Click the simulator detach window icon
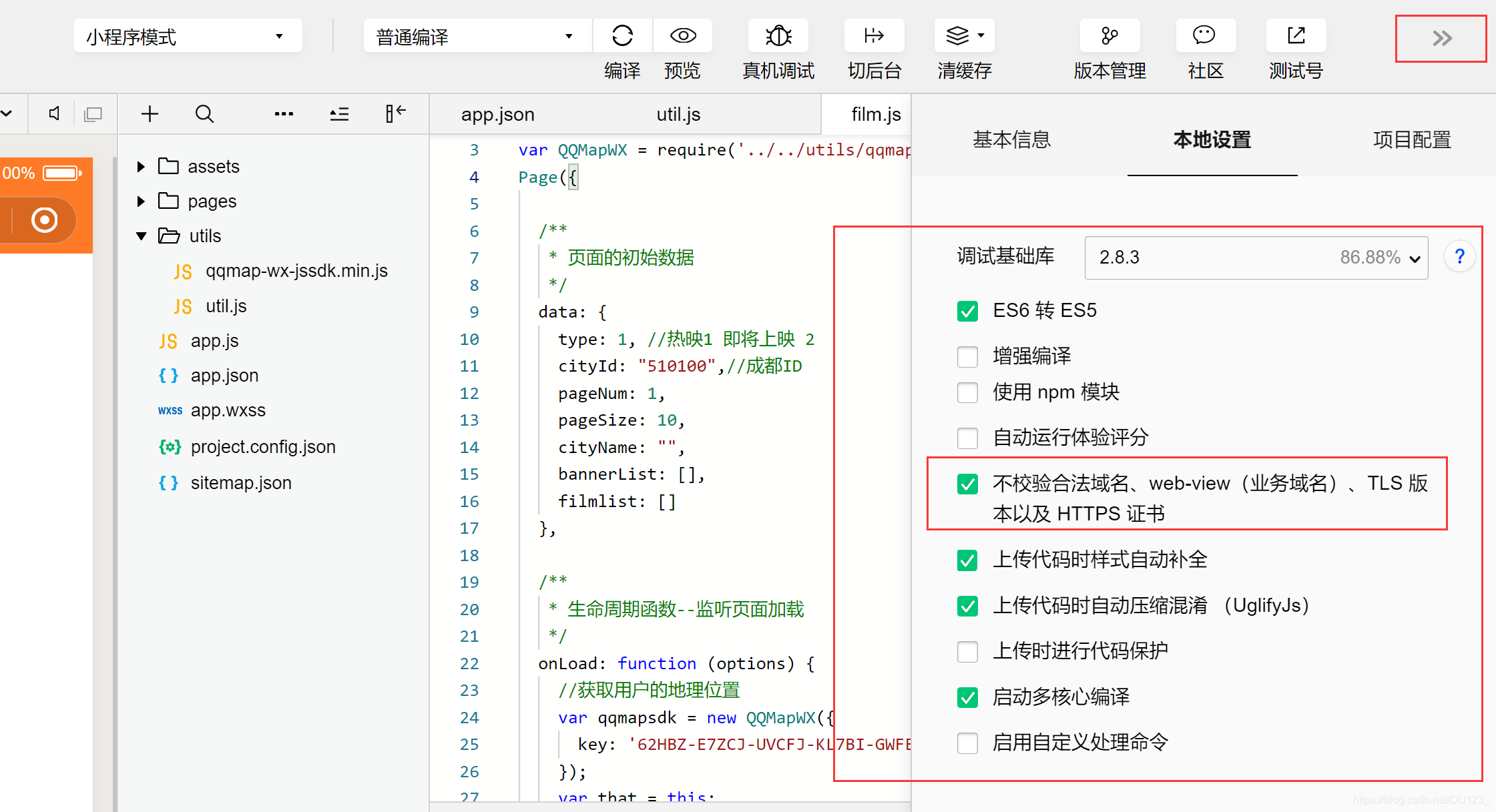The width and height of the screenshot is (1496, 812). coord(93,114)
